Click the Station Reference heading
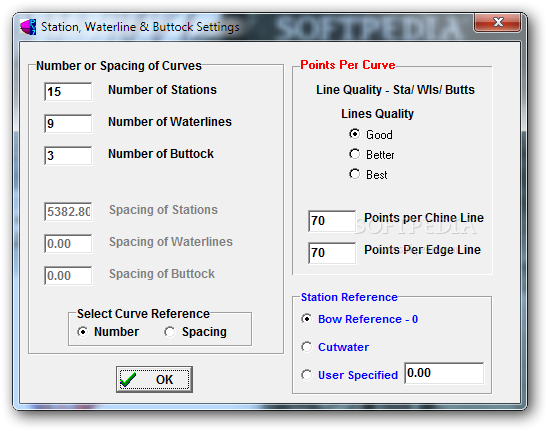The width and height of the screenshot is (548, 431). (349, 297)
